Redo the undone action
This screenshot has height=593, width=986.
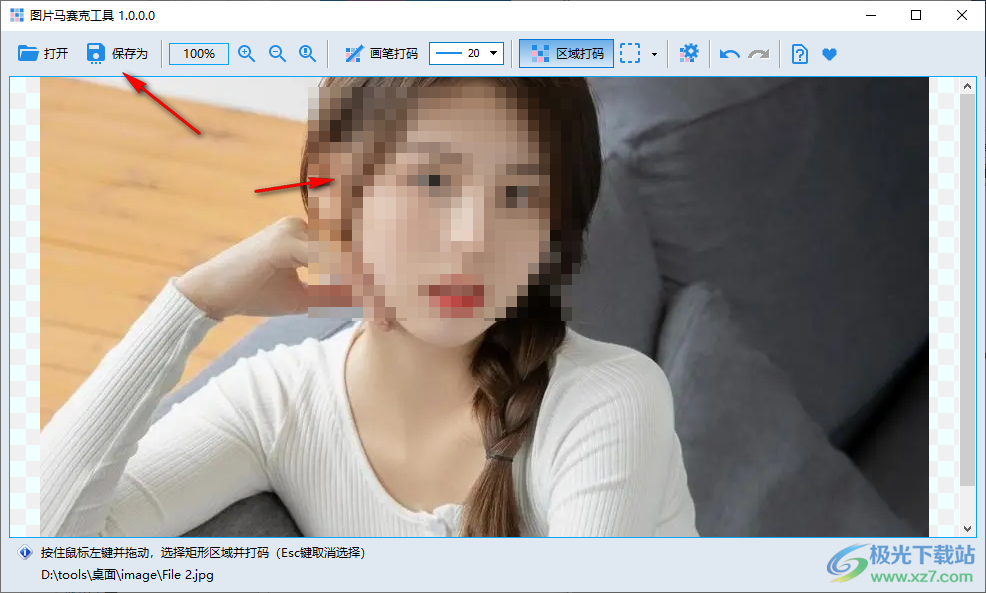click(x=759, y=54)
